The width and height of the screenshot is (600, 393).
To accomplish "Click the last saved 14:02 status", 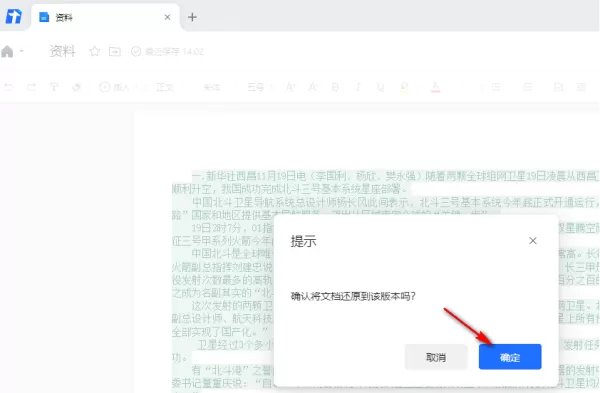I will click(168, 51).
